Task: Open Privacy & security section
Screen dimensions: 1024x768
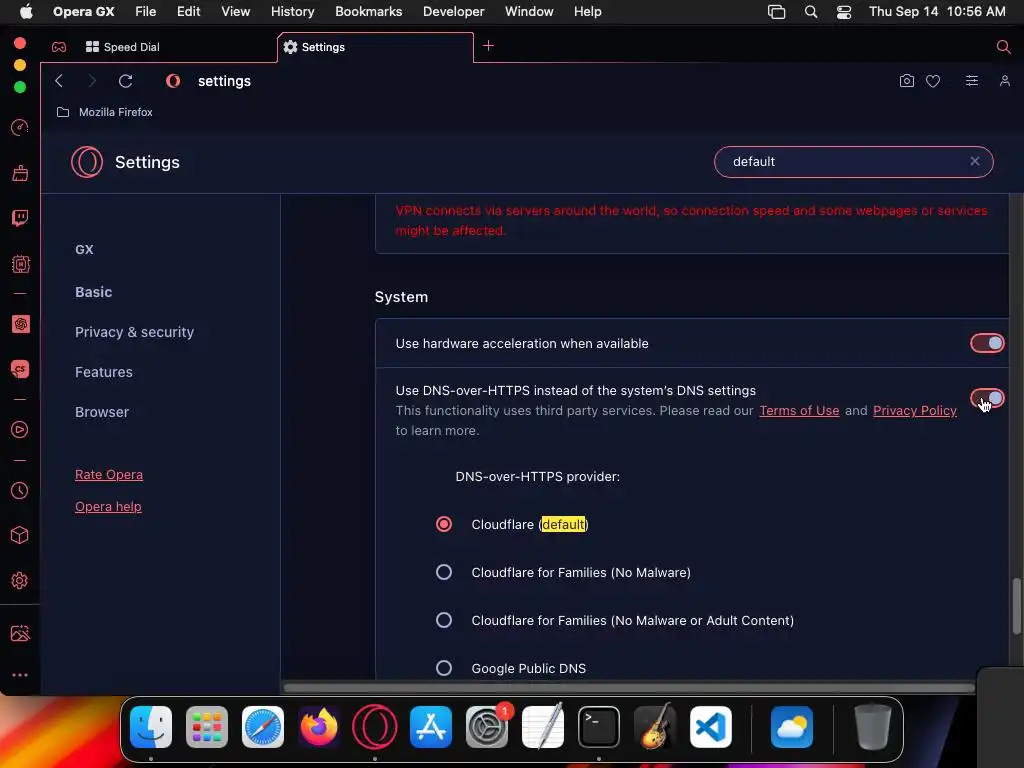Action: click(x=135, y=332)
